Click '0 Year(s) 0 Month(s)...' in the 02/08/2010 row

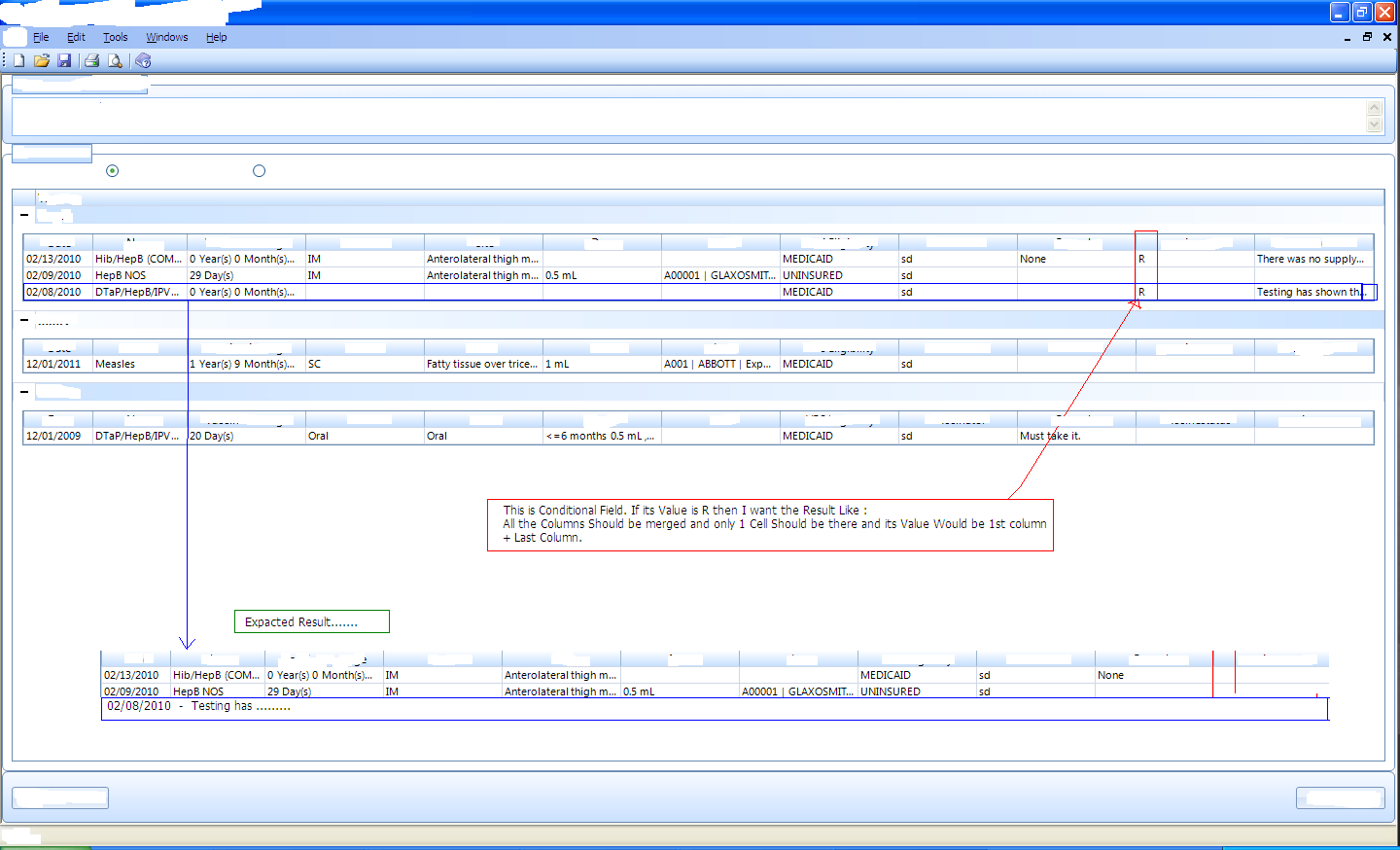pyautogui.click(x=247, y=293)
